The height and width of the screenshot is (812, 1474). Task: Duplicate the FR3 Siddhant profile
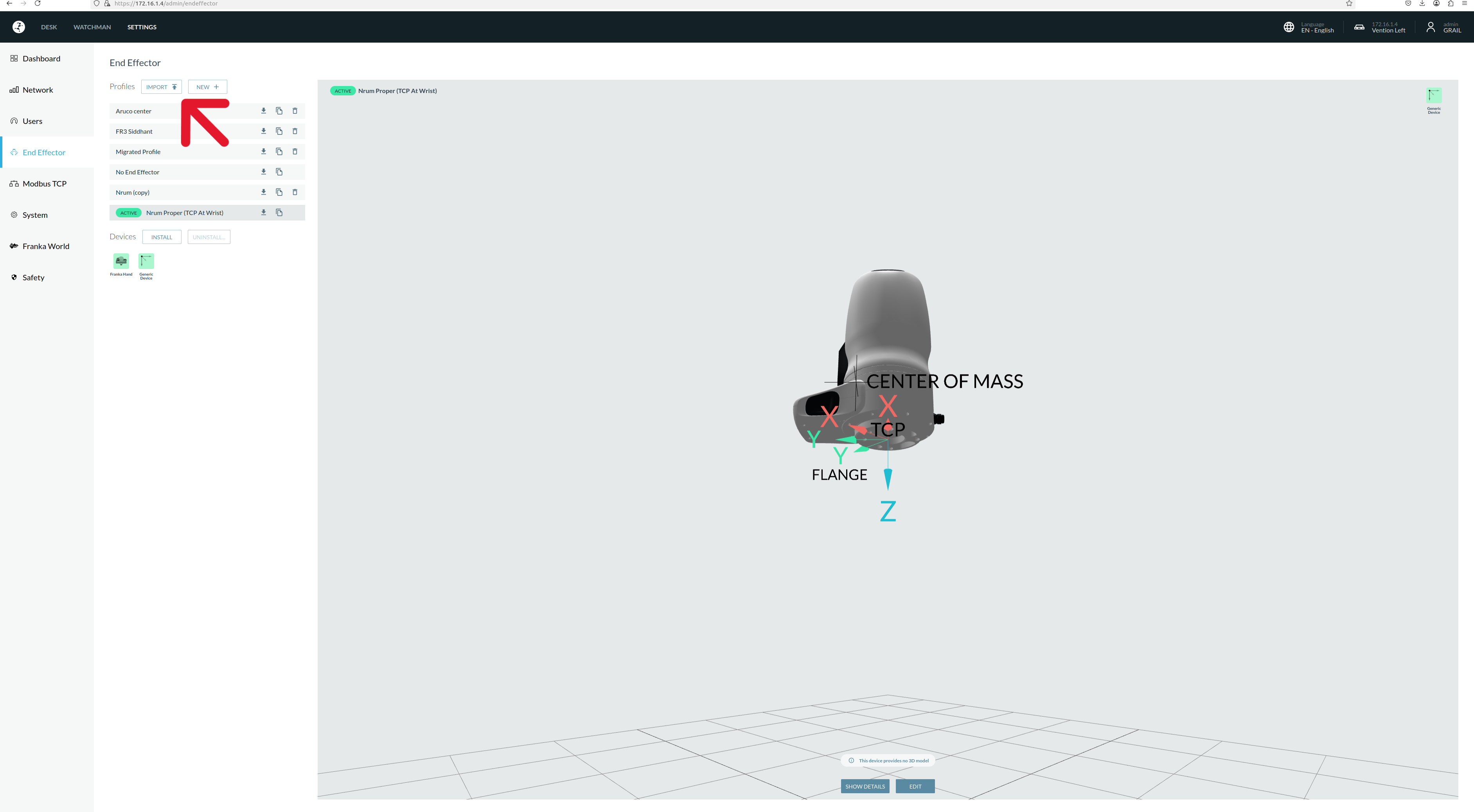click(x=279, y=131)
